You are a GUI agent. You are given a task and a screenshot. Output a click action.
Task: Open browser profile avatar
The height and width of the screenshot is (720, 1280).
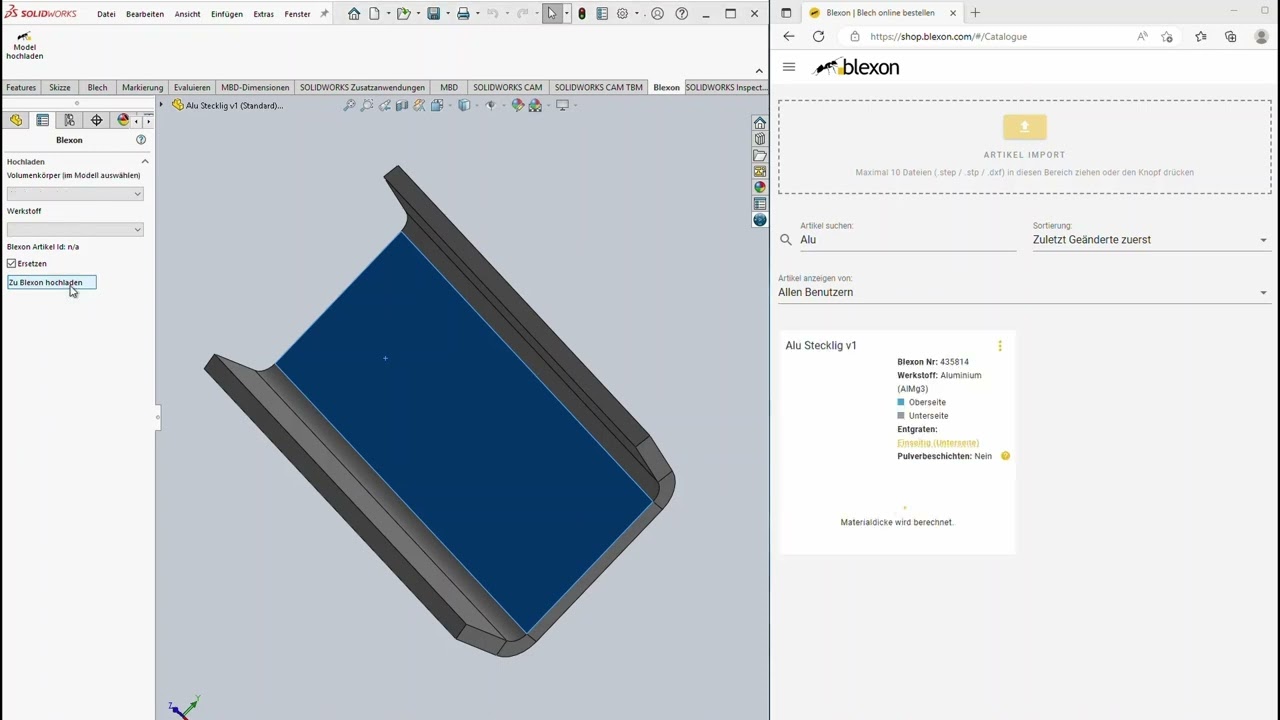pos(1261,37)
